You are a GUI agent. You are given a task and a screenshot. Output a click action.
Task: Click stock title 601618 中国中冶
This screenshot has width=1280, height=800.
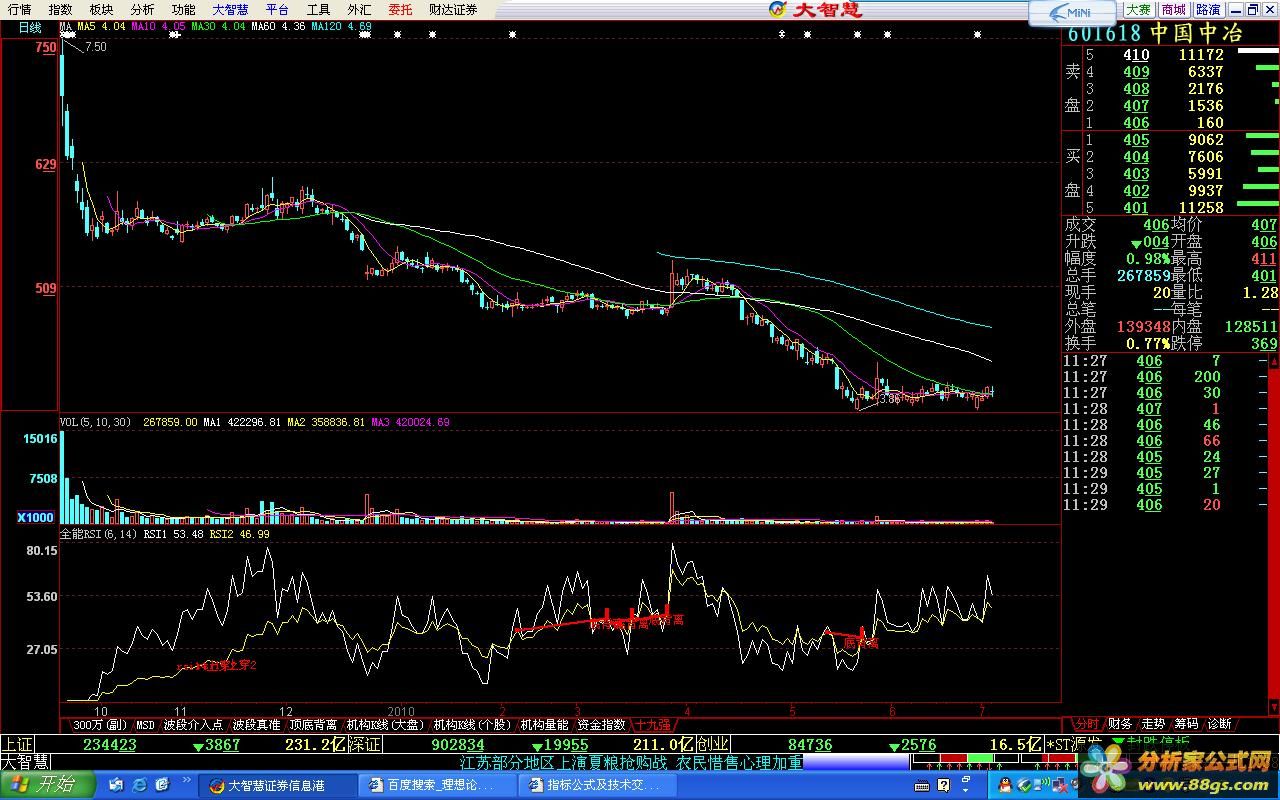[1155, 33]
